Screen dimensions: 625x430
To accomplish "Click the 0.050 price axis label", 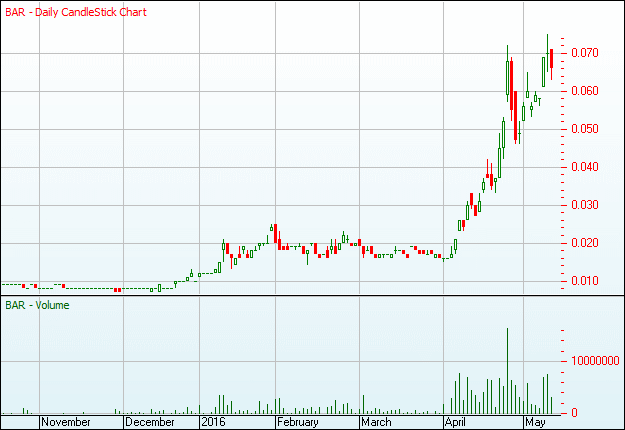I will coord(585,129).
